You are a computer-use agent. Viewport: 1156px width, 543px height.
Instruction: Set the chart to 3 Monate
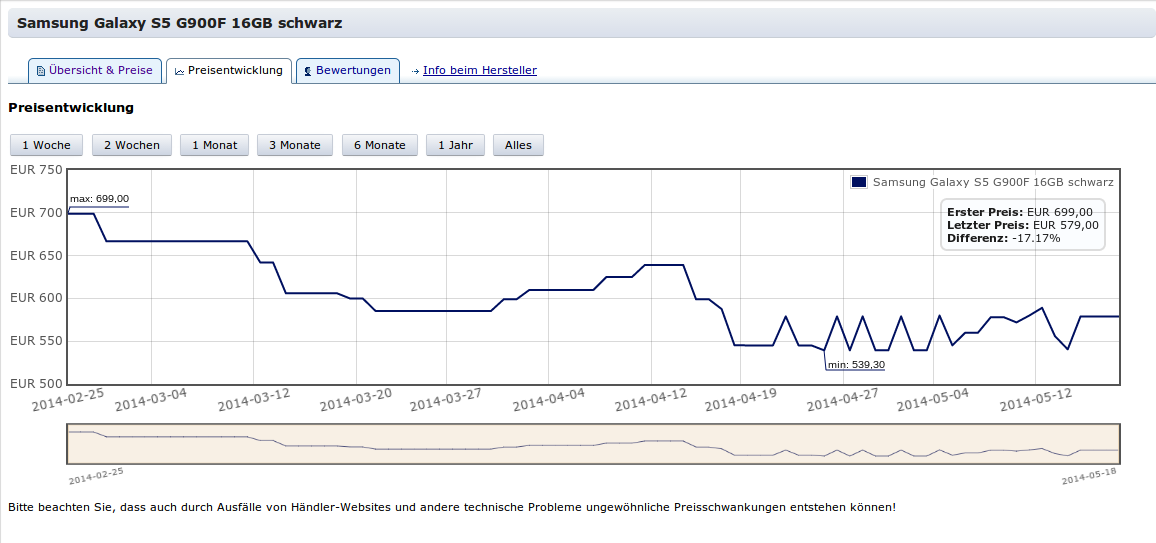(x=295, y=145)
